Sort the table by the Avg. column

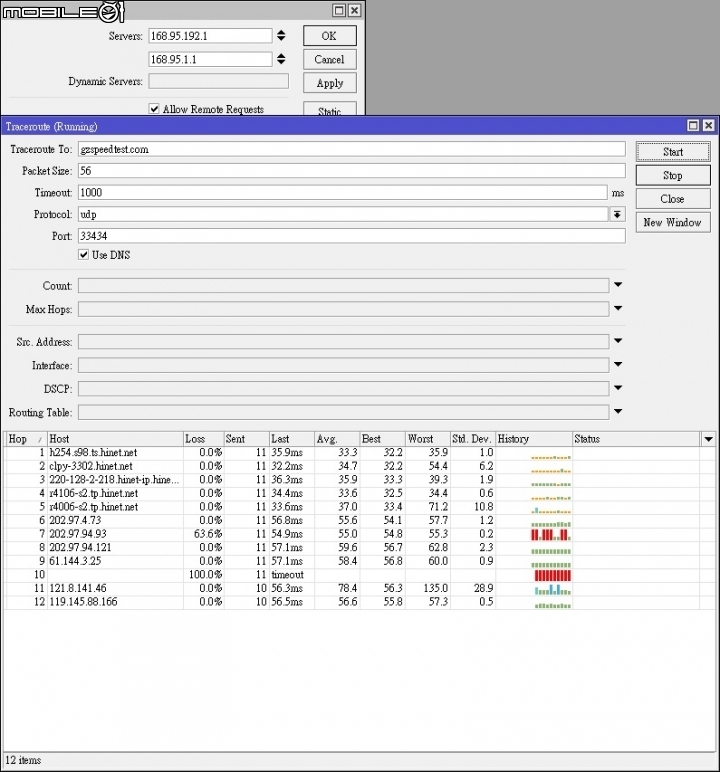pos(337,439)
